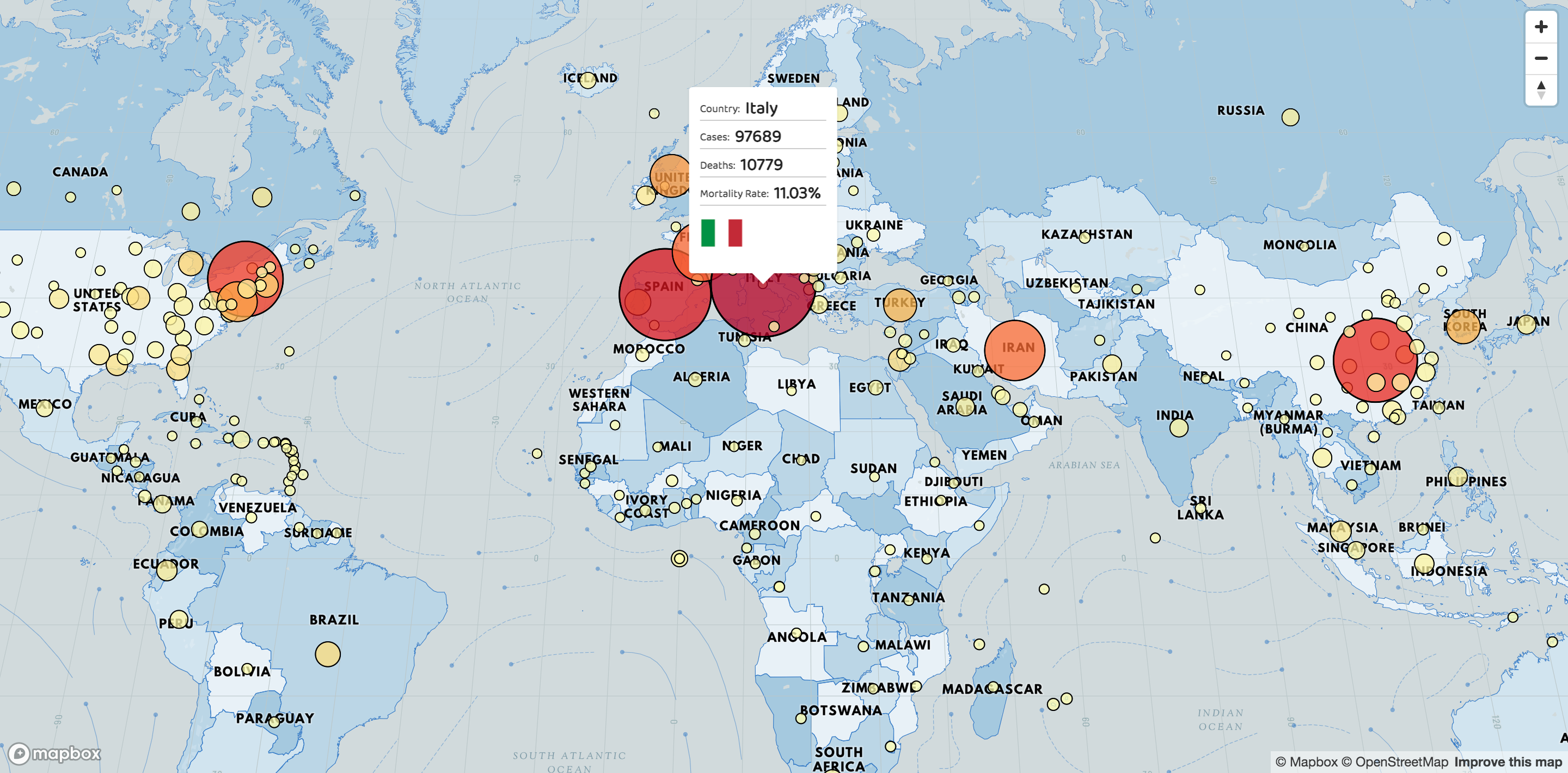The image size is (1568, 773).
Task: Click the zoom in plus button
Action: tap(1541, 27)
